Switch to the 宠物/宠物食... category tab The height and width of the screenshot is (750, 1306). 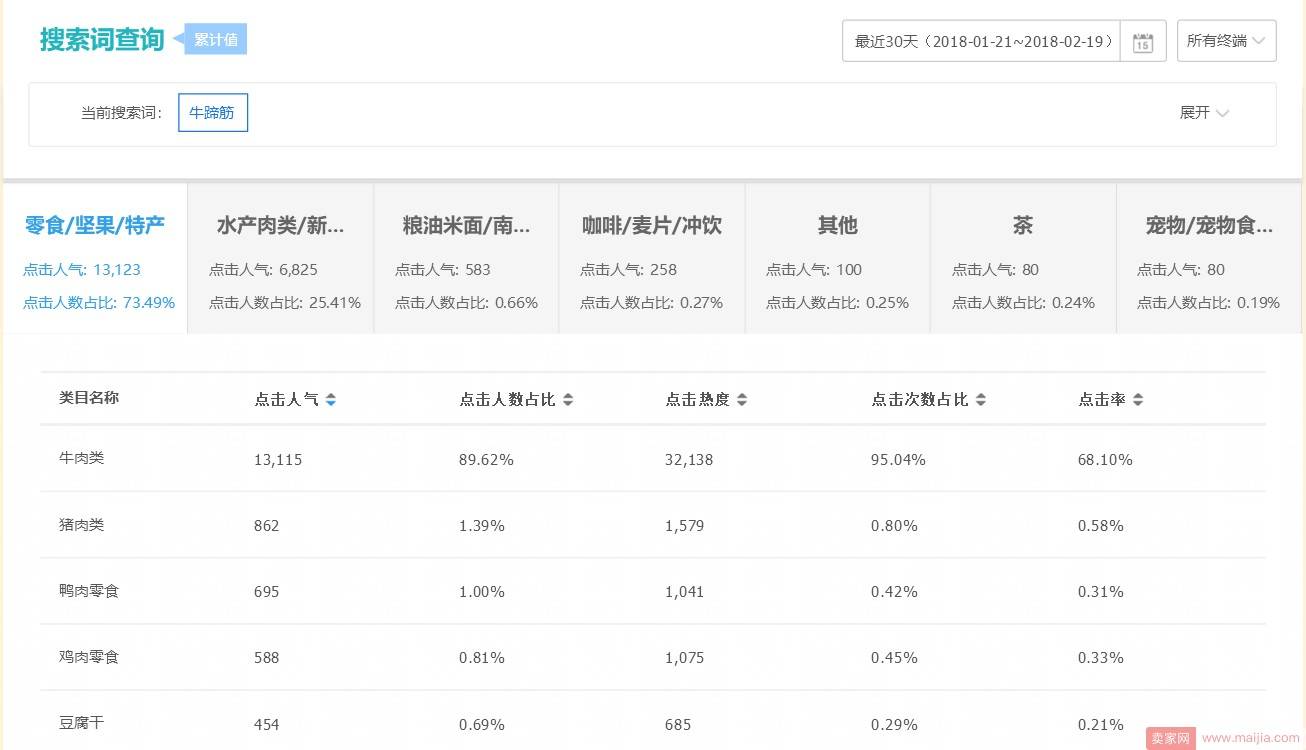coord(1209,258)
